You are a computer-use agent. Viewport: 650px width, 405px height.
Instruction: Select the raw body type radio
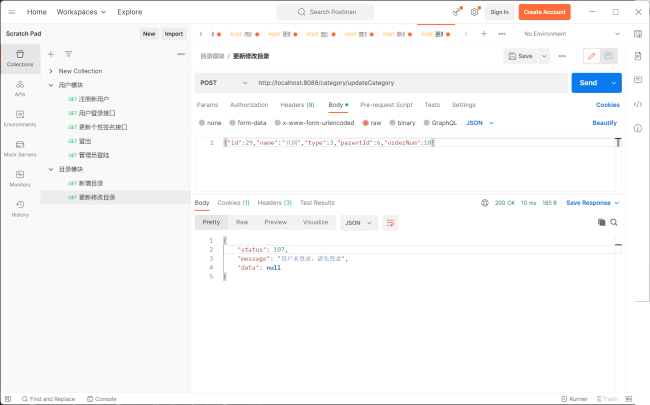(x=365, y=123)
